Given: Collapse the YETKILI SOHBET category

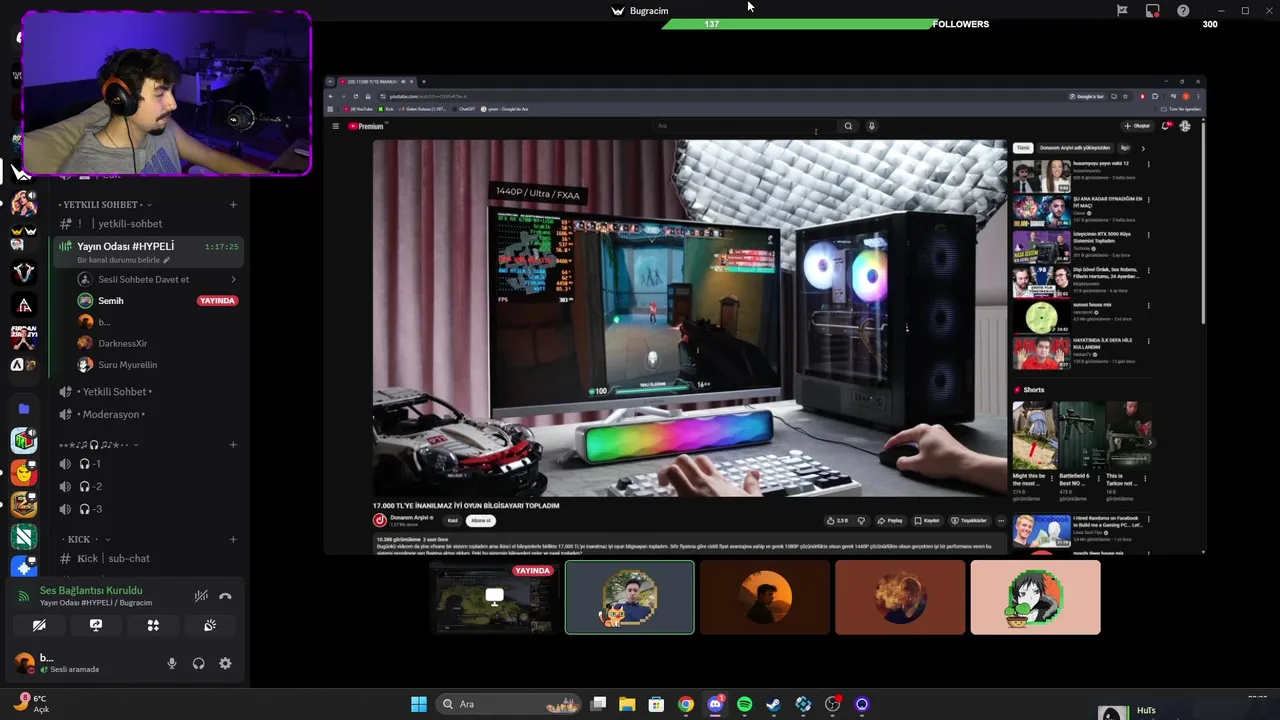Looking at the screenshot, I should pyautogui.click(x=102, y=204).
